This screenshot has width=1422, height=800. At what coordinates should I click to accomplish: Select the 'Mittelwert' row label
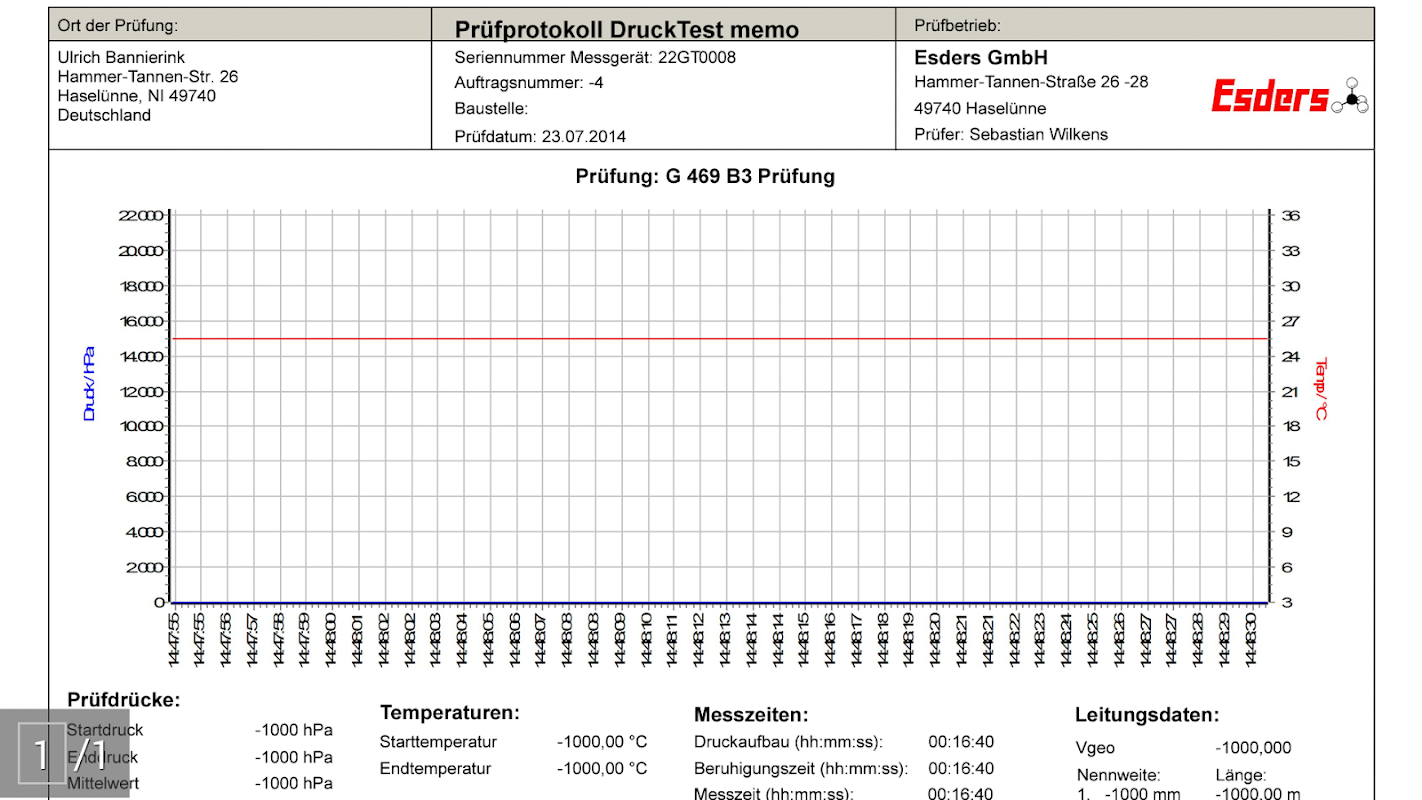(x=103, y=783)
